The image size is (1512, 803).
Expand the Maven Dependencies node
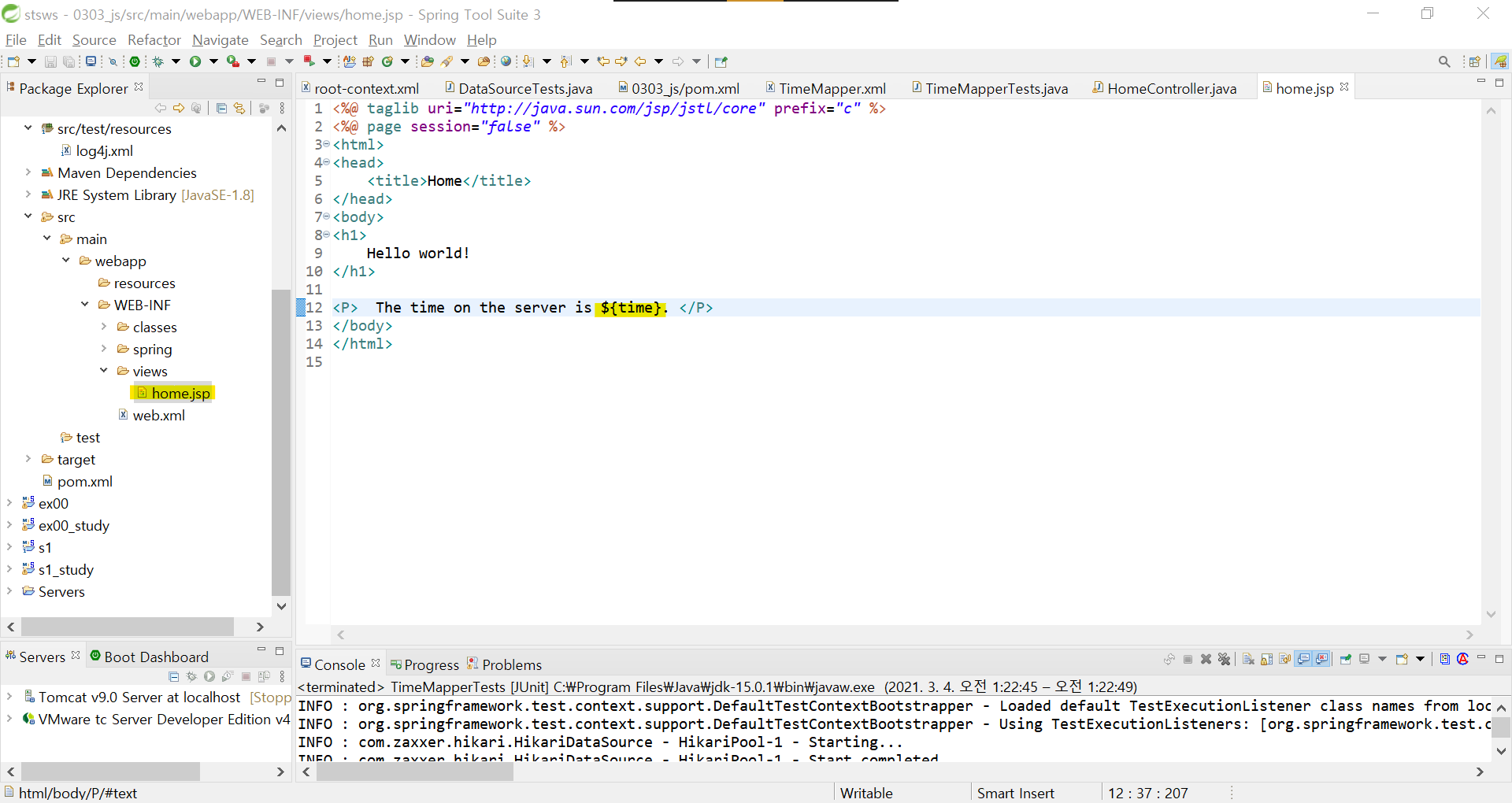(29, 172)
